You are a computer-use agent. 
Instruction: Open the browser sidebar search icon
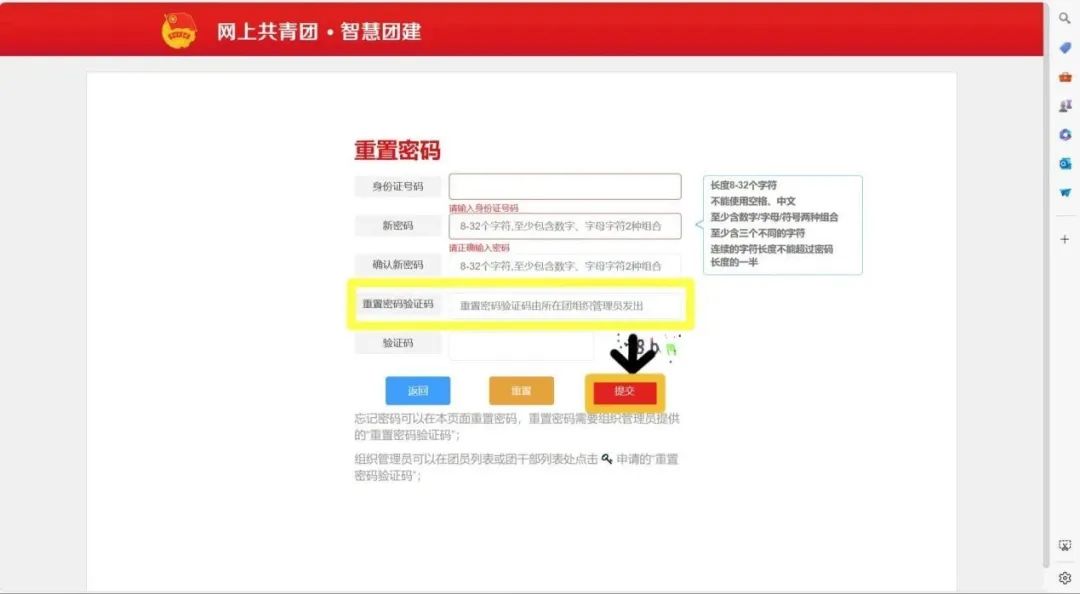point(1065,19)
